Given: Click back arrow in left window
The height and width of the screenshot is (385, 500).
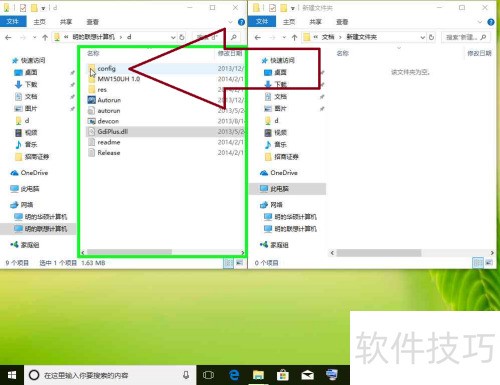Looking at the screenshot, I should tap(8, 37).
